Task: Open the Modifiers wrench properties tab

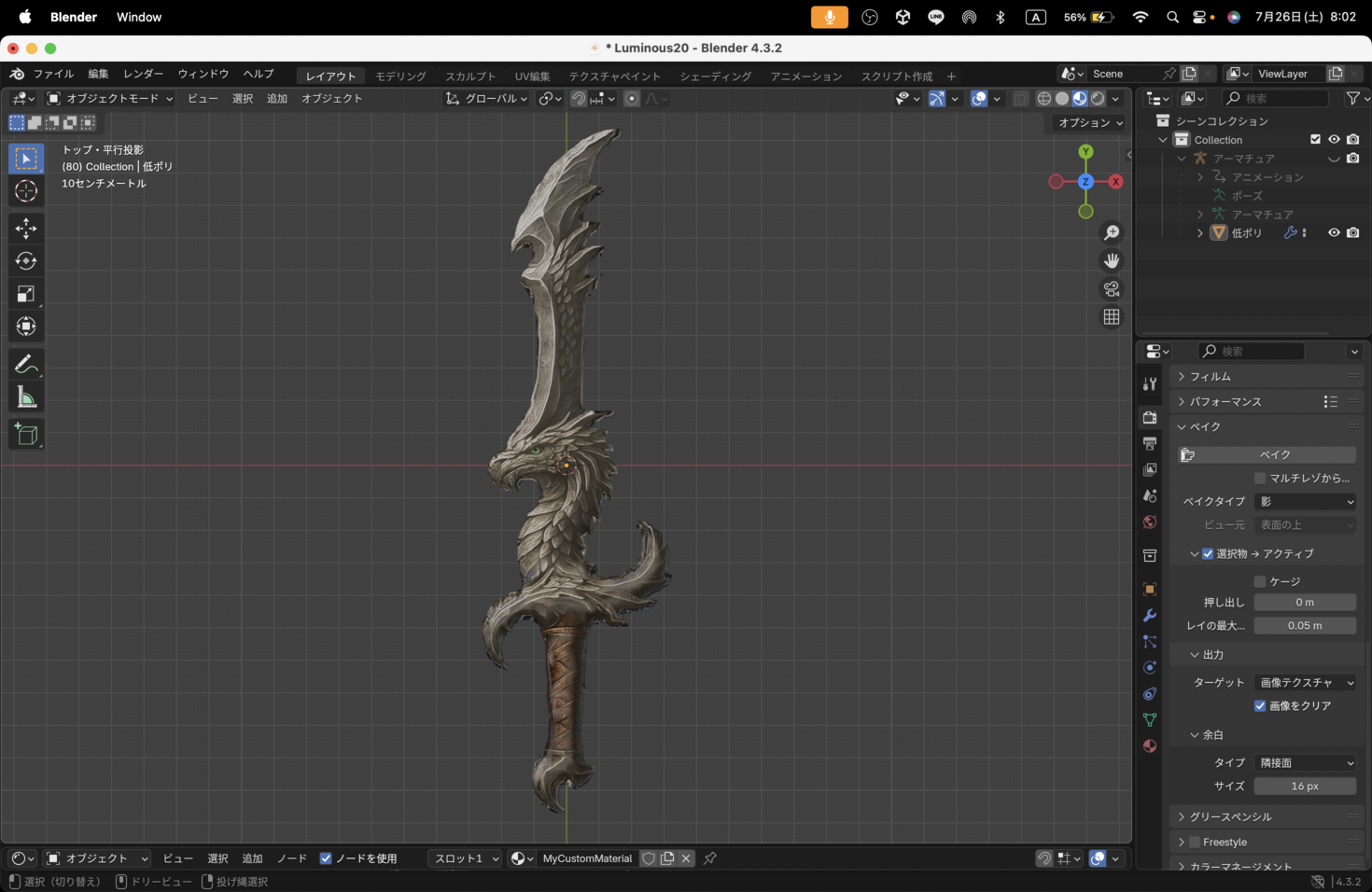Action: (x=1150, y=616)
